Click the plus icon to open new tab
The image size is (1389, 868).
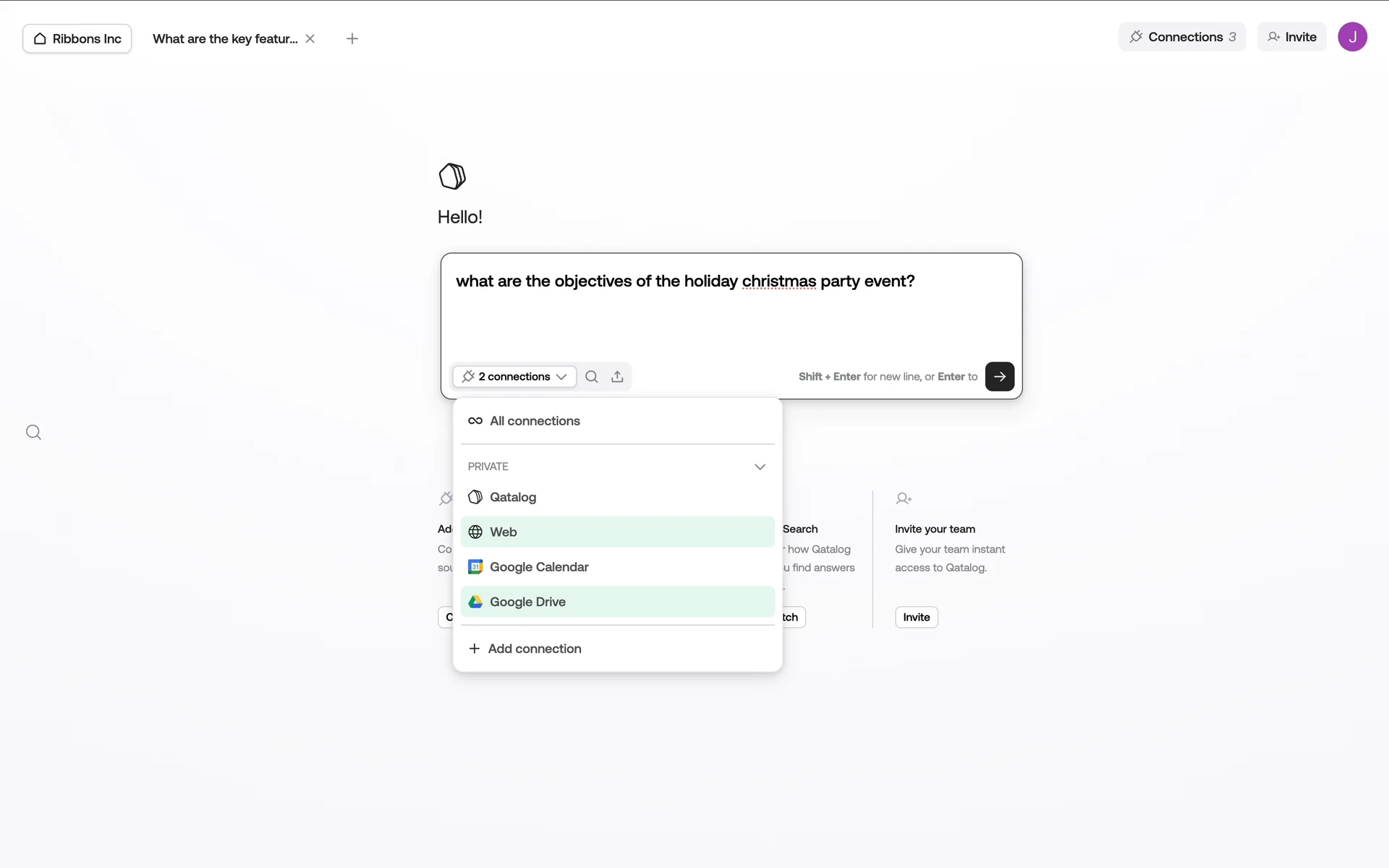click(352, 38)
